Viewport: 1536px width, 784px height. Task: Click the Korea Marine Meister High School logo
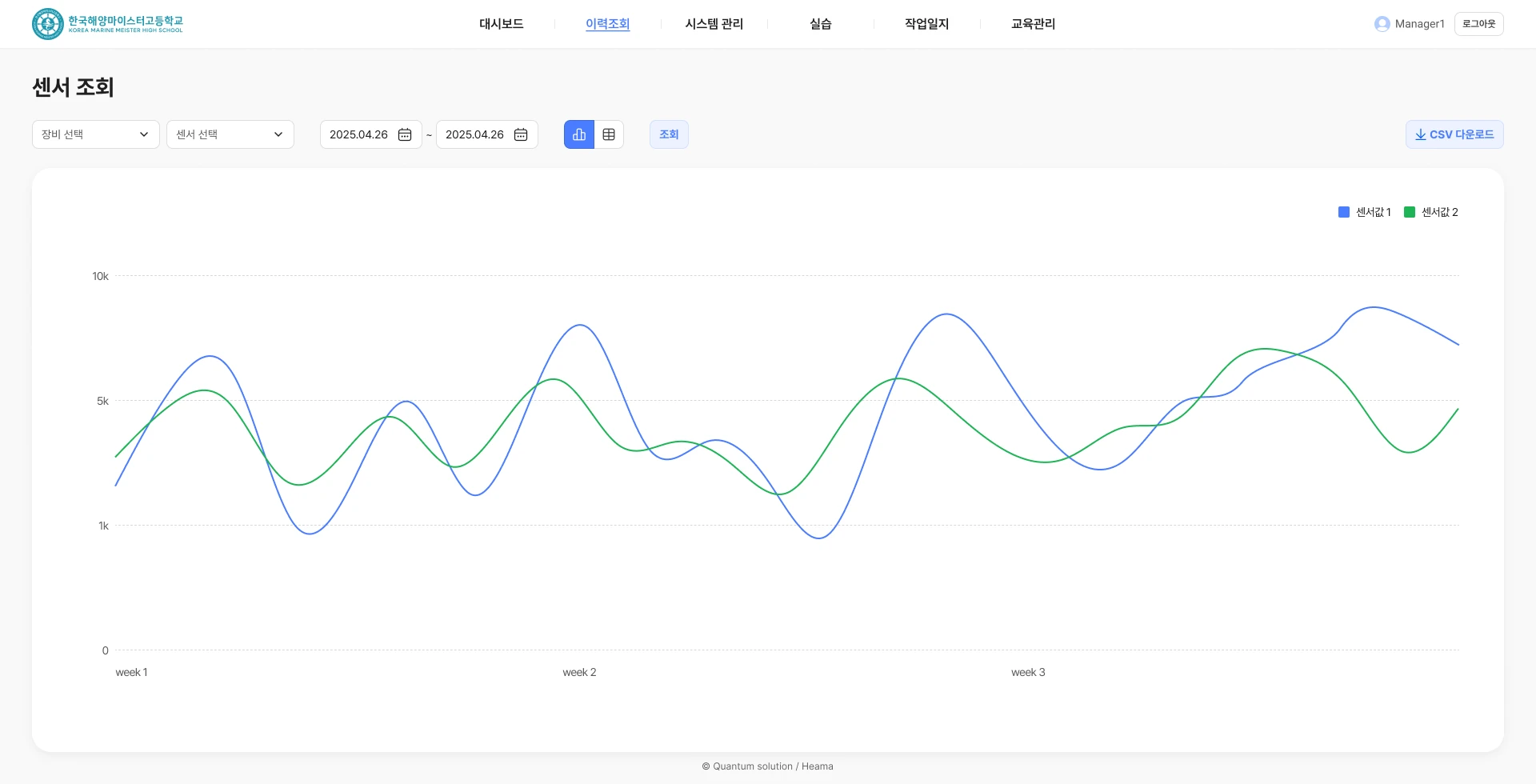[x=107, y=24]
